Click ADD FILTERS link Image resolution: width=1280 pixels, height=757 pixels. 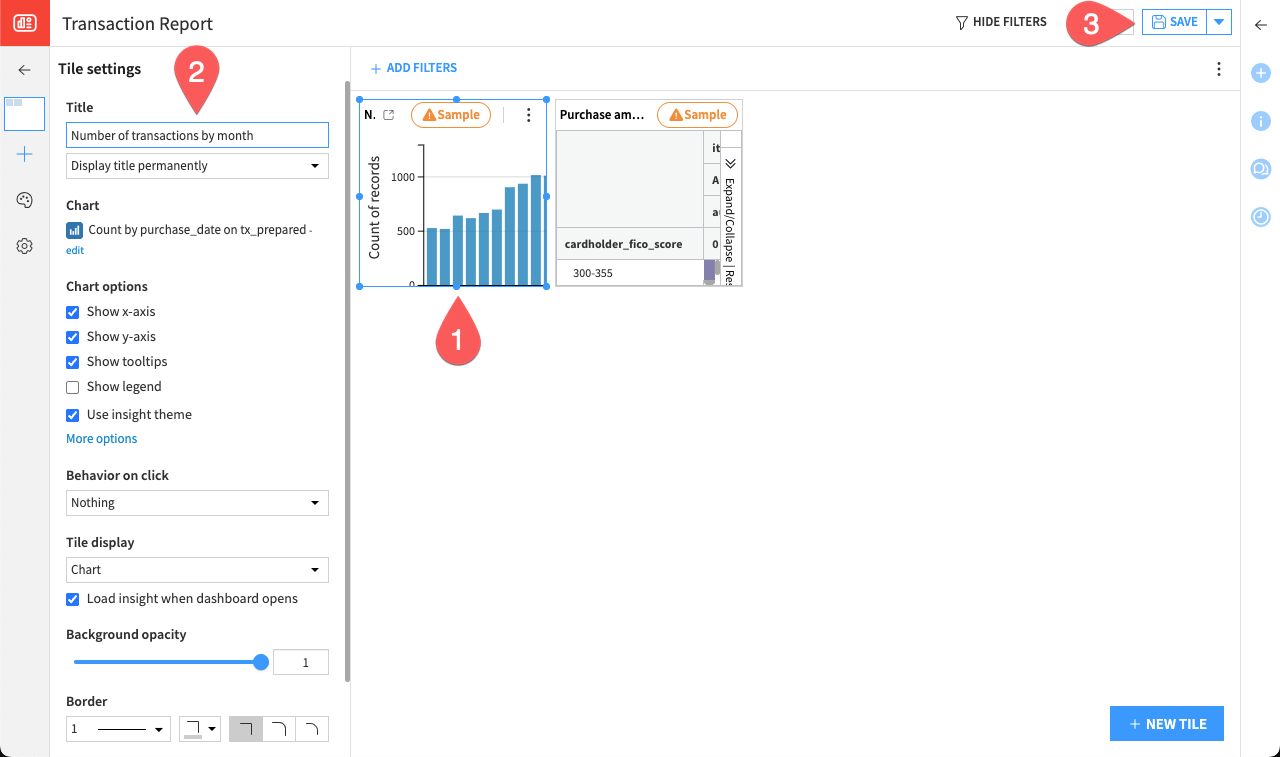pos(413,67)
